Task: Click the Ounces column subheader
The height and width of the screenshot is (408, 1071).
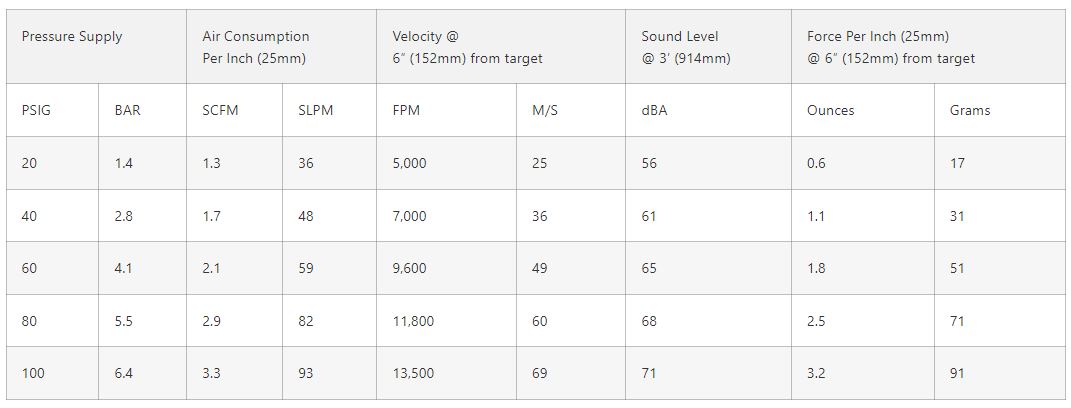Action: 830,110
